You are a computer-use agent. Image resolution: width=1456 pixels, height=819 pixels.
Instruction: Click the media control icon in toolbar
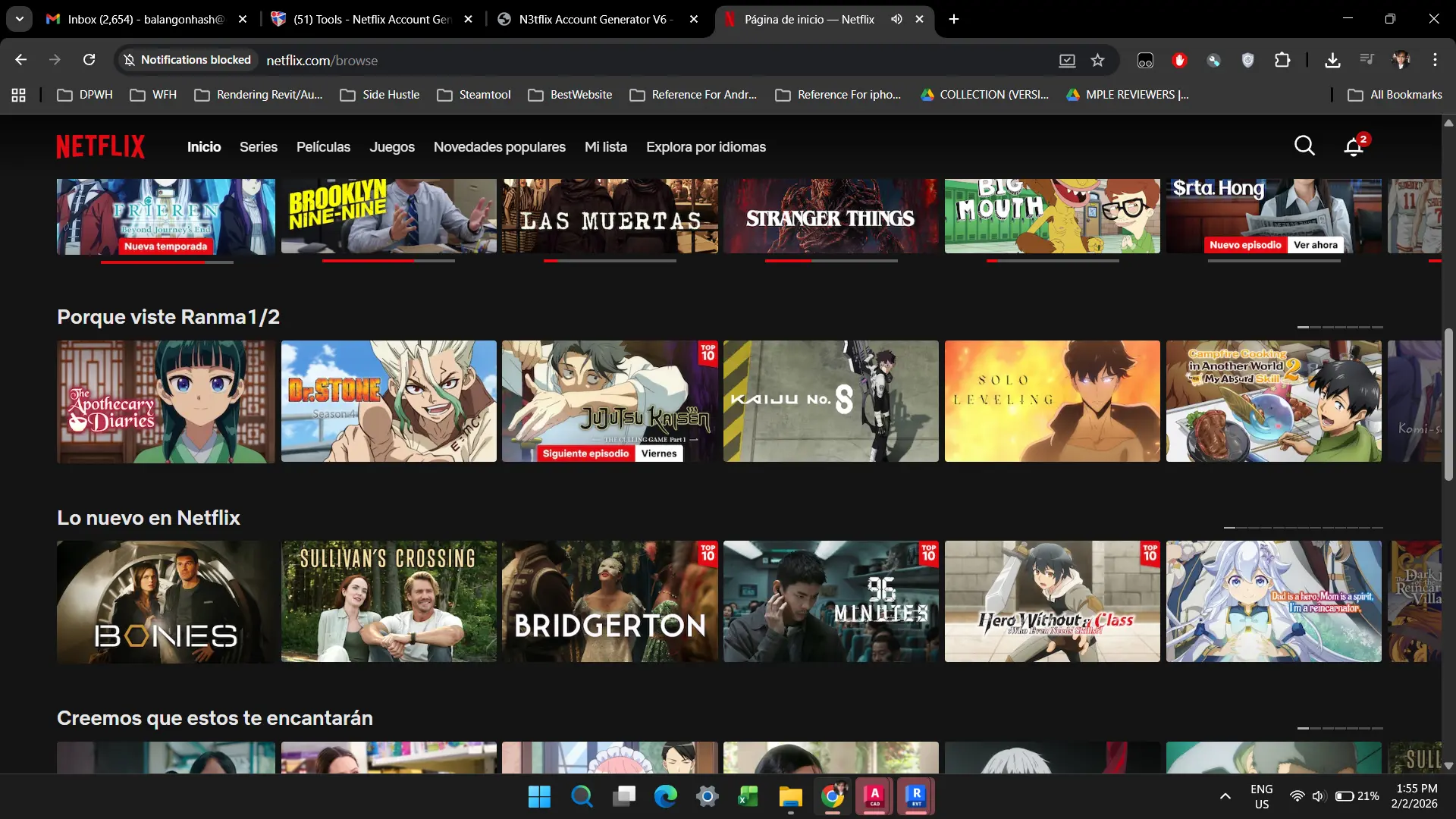pos(1367,60)
